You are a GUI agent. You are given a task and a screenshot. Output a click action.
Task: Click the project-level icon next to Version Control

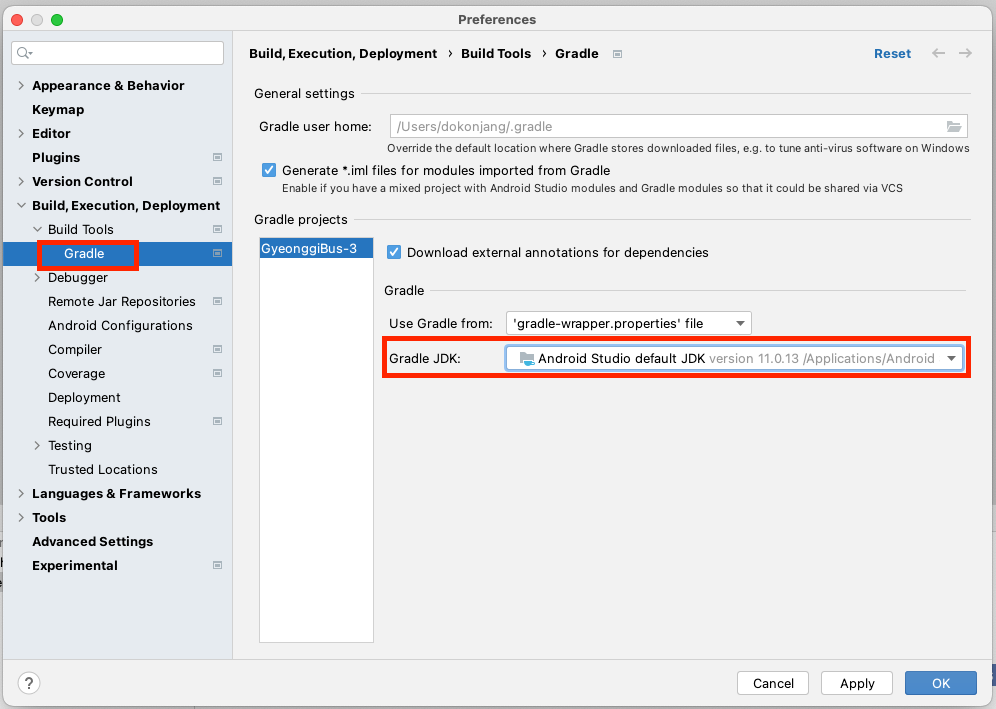click(x=217, y=181)
